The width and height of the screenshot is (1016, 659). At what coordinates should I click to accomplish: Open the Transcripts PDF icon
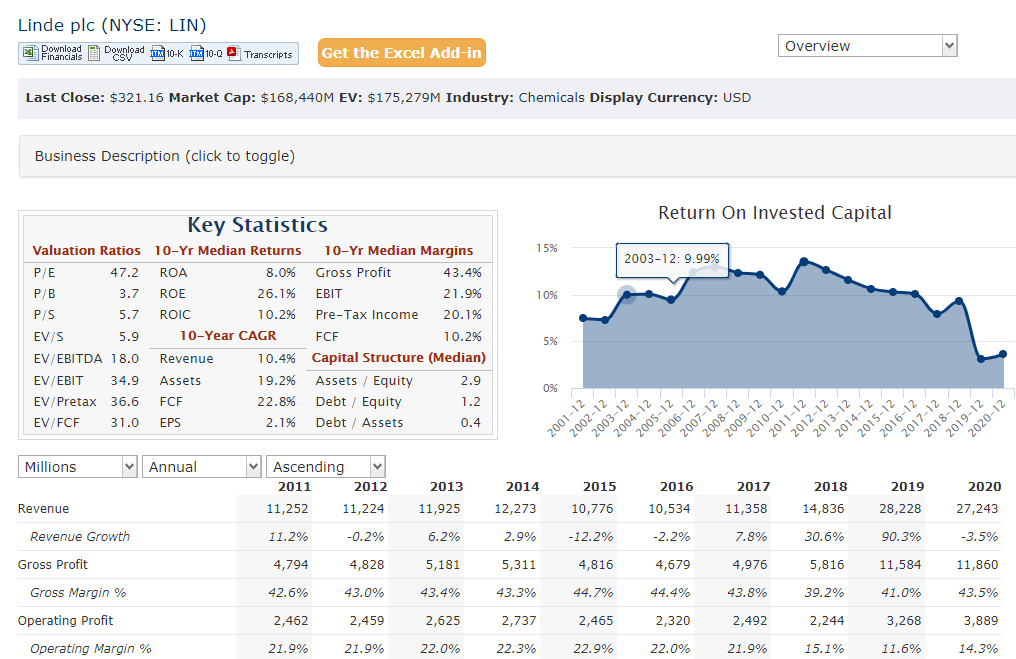[234, 53]
